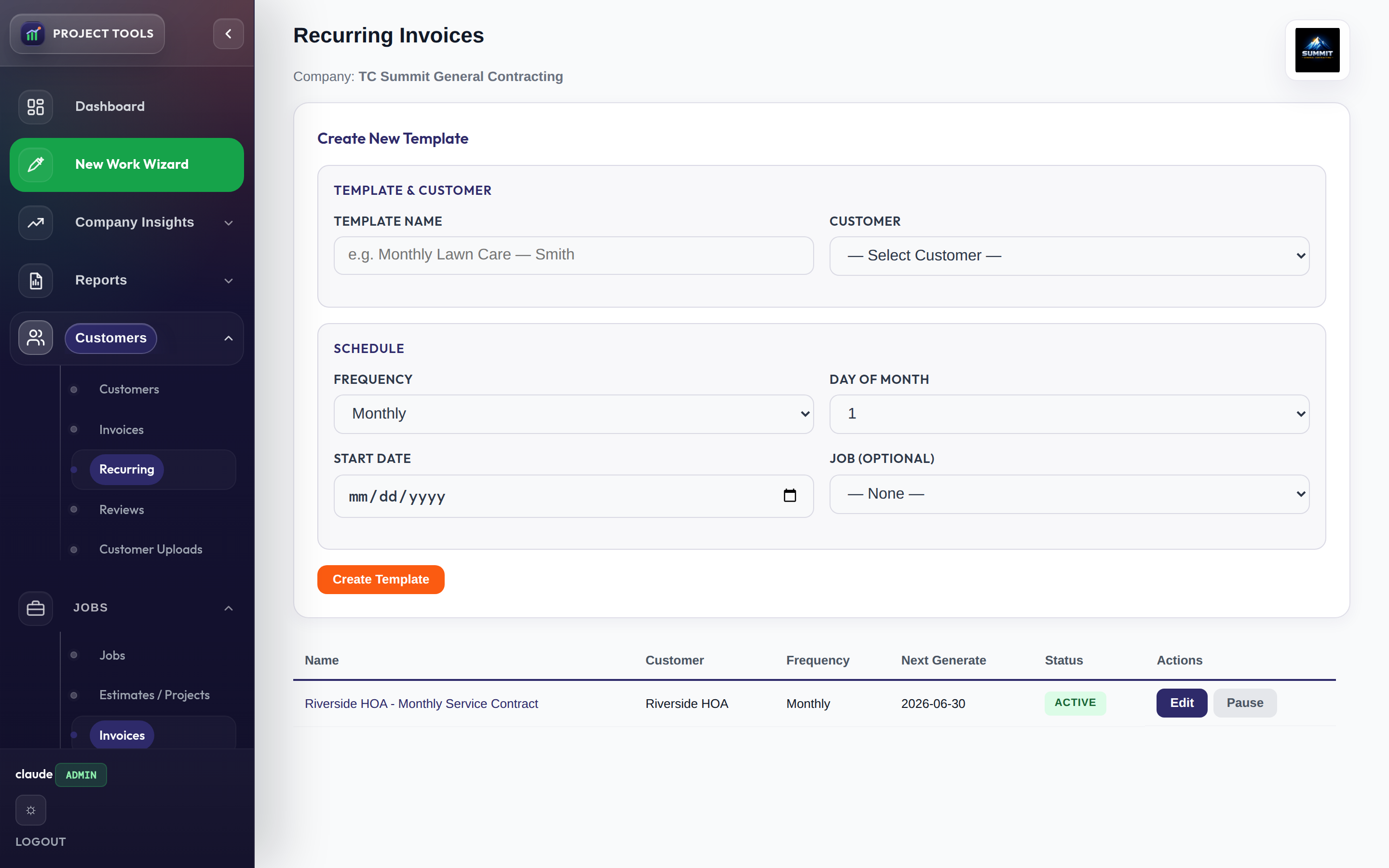This screenshot has width=1389, height=868.
Task: Open the Frequency Monthly dropdown
Action: (573, 414)
